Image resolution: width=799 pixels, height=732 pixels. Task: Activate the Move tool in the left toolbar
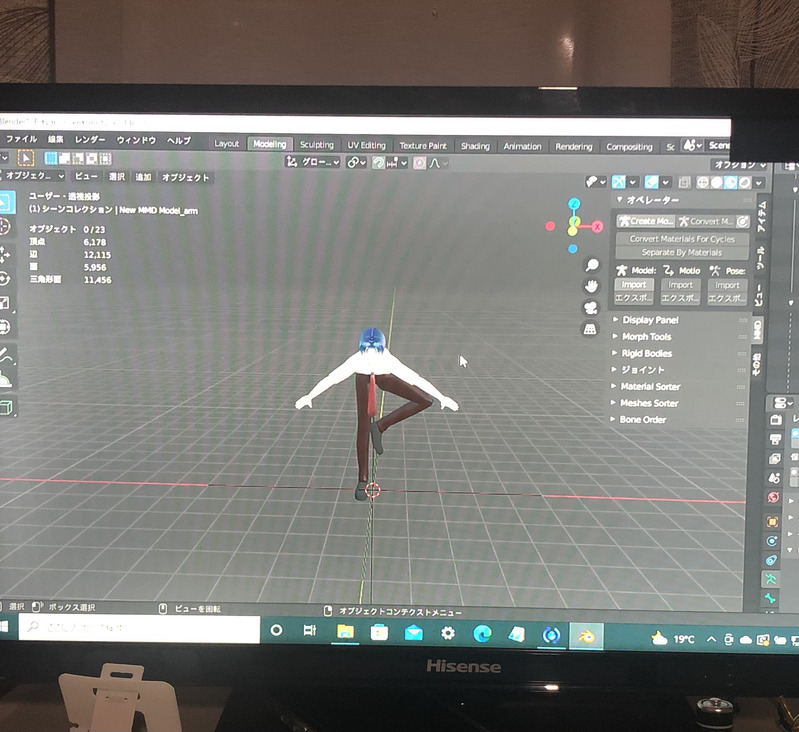point(4,254)
